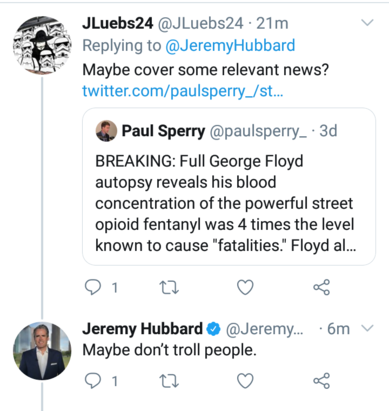Screen dimensions: 389x411
Task: Open the dropdown arrow on JLuebs24's tweet
Action: [367, 23]
